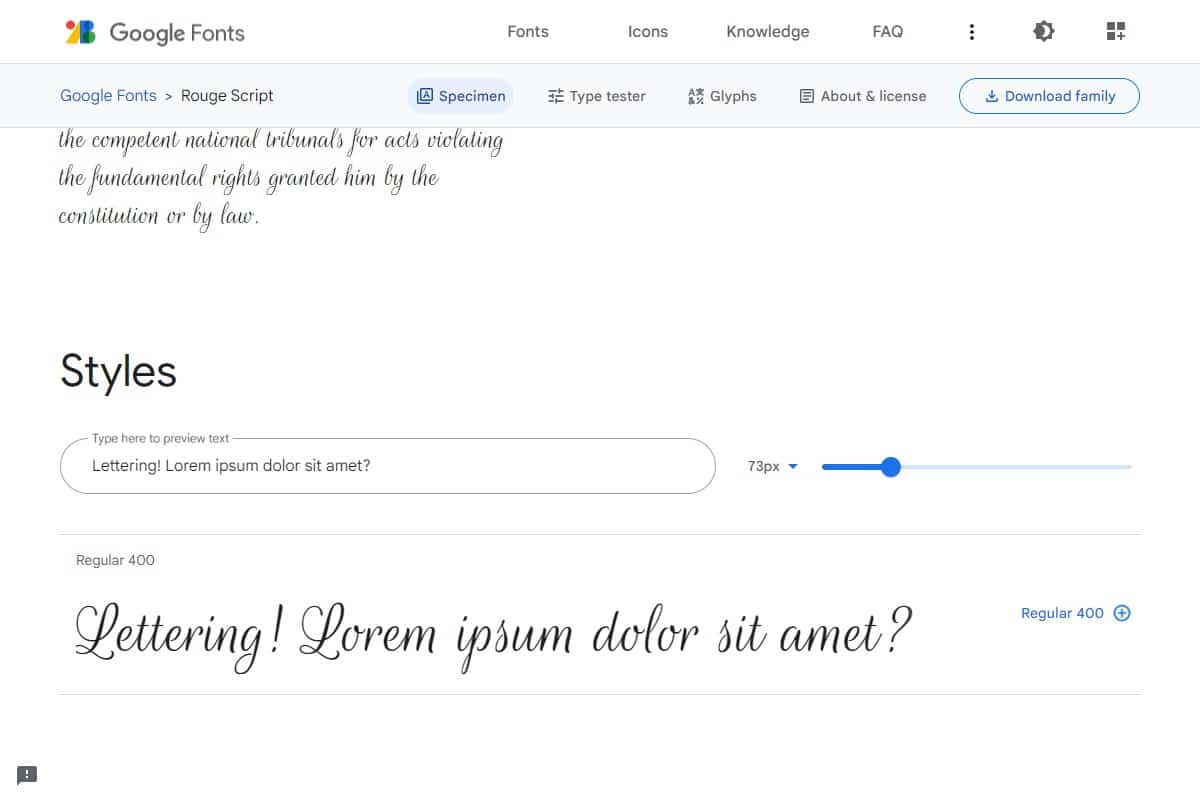Open the Type tester tab
Image resolution: width=1200 pixels, height=800 pixels.
597,96
